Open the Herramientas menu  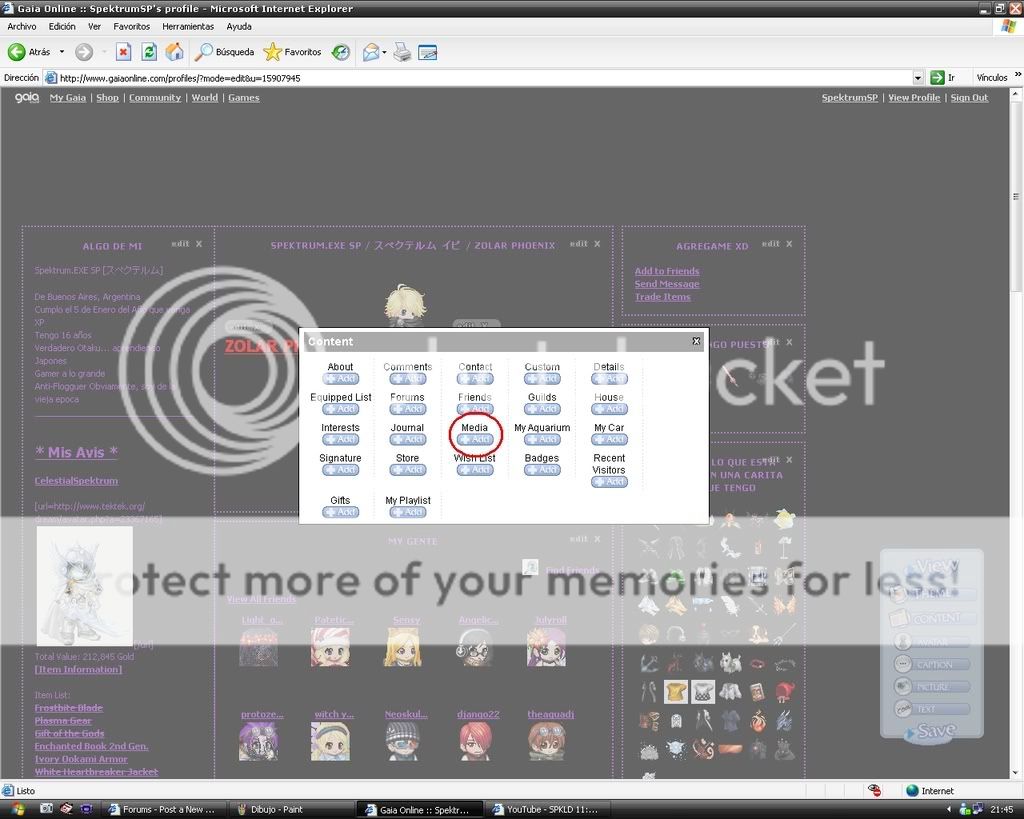(x=188, y=27)
